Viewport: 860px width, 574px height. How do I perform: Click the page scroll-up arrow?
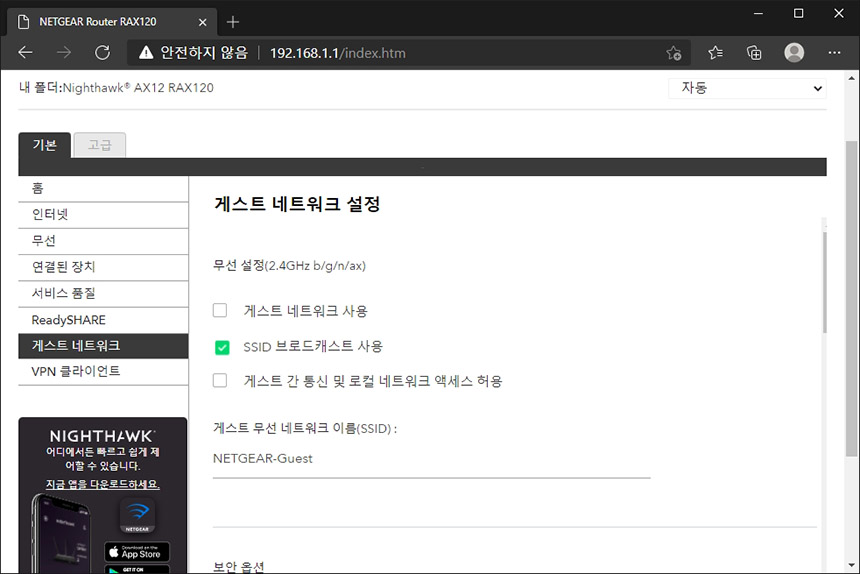pyautogui.click(x=851, y=78)
